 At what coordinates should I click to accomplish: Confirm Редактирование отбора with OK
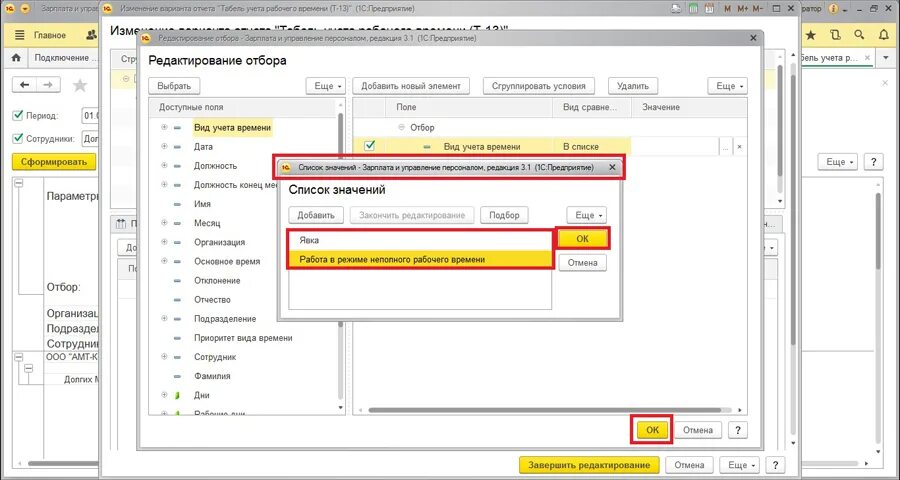653,430
